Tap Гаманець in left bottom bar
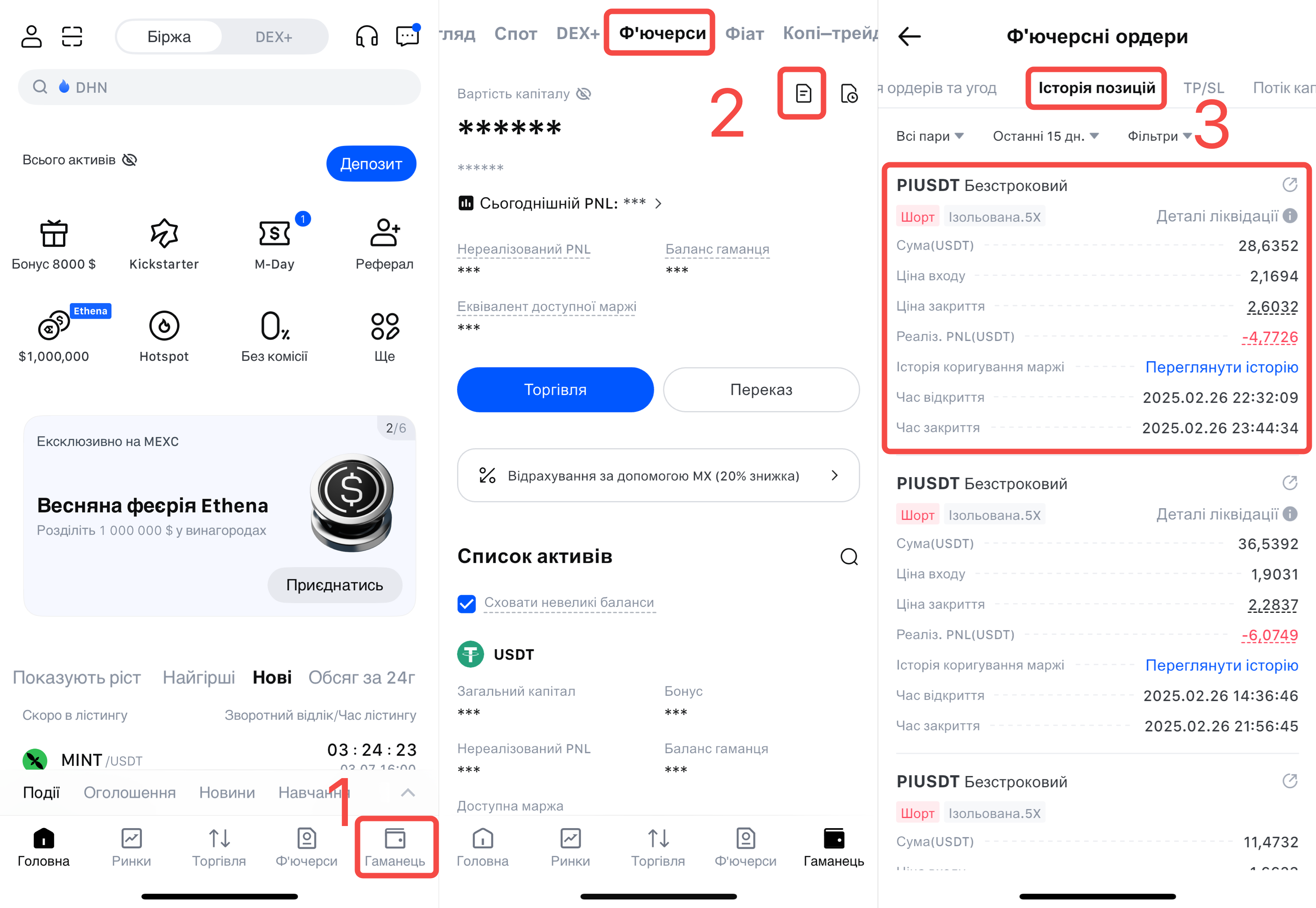 pos(395,848)
